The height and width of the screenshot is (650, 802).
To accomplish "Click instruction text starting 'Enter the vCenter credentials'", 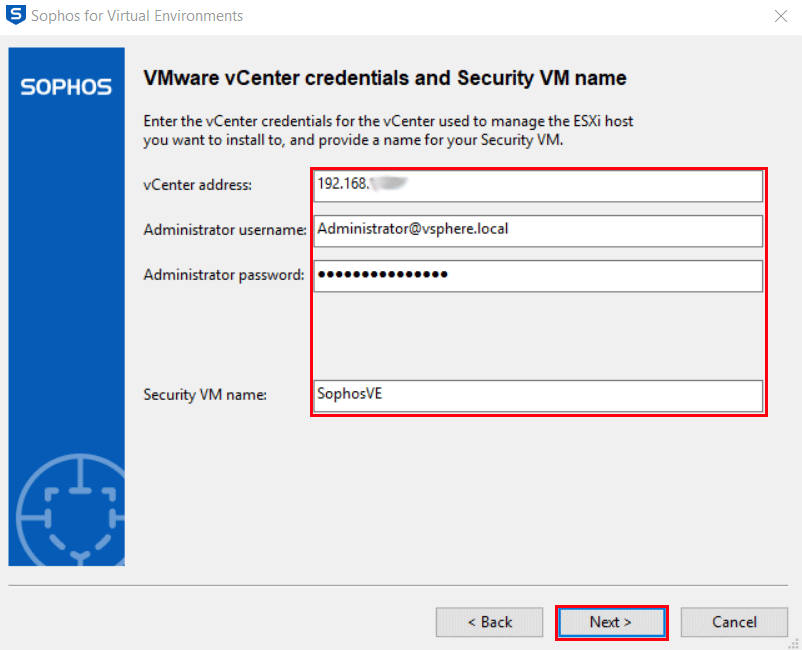I will 388,130.
